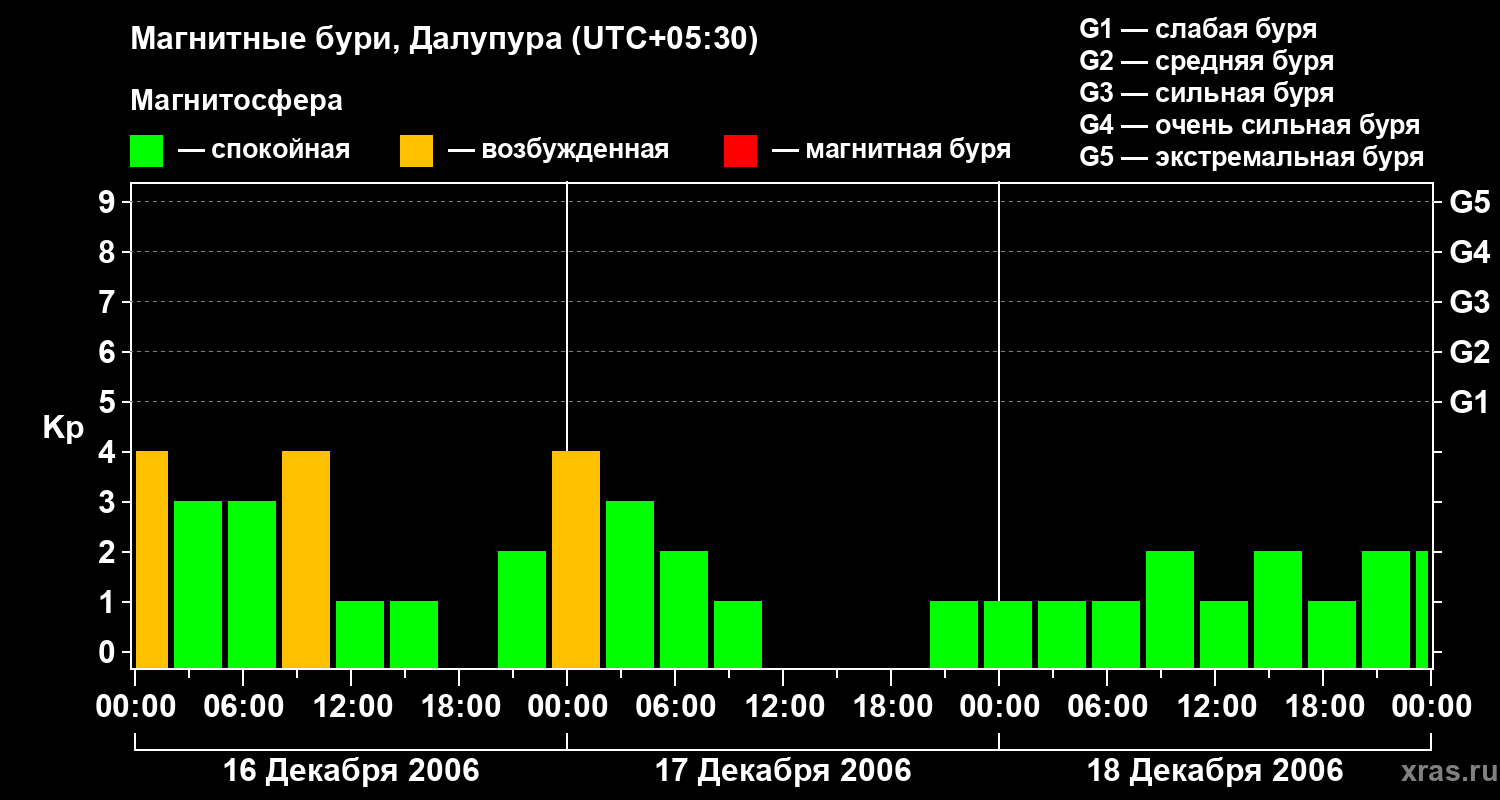The image size is (1500, 800).
Task: Click the green Kp 2 bar at 06:00, 17 December
Action: (684, 610)
